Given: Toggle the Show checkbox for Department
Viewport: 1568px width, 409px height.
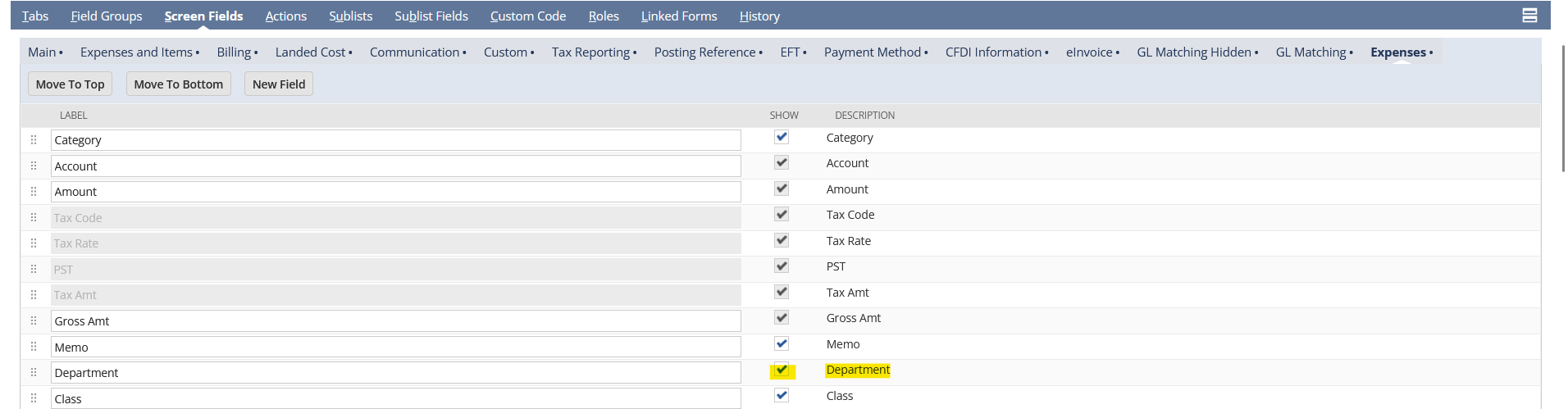Looking at the screenshot, I should point(782,370).
